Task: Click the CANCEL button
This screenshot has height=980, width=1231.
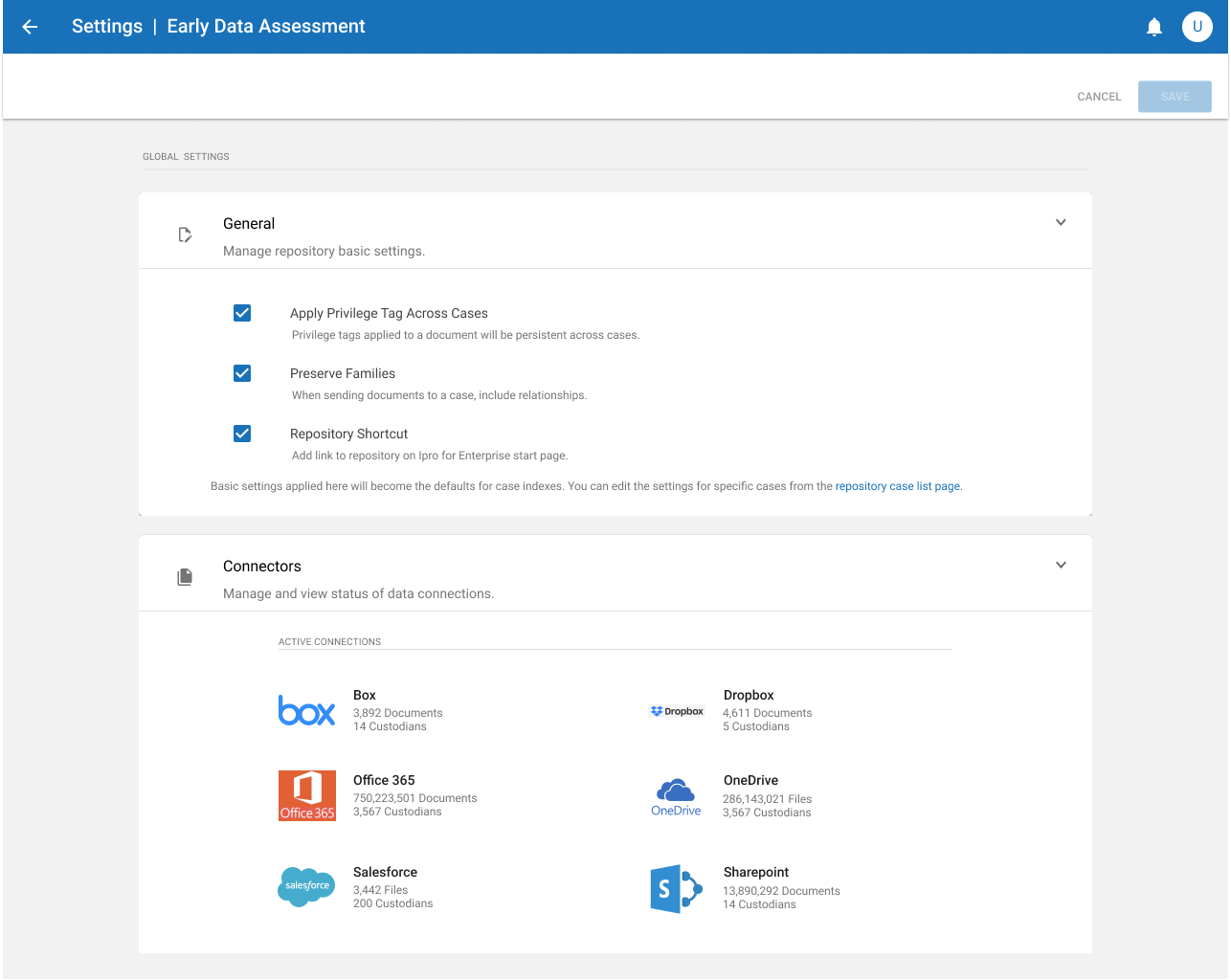Action: [x=1098, y=97]
